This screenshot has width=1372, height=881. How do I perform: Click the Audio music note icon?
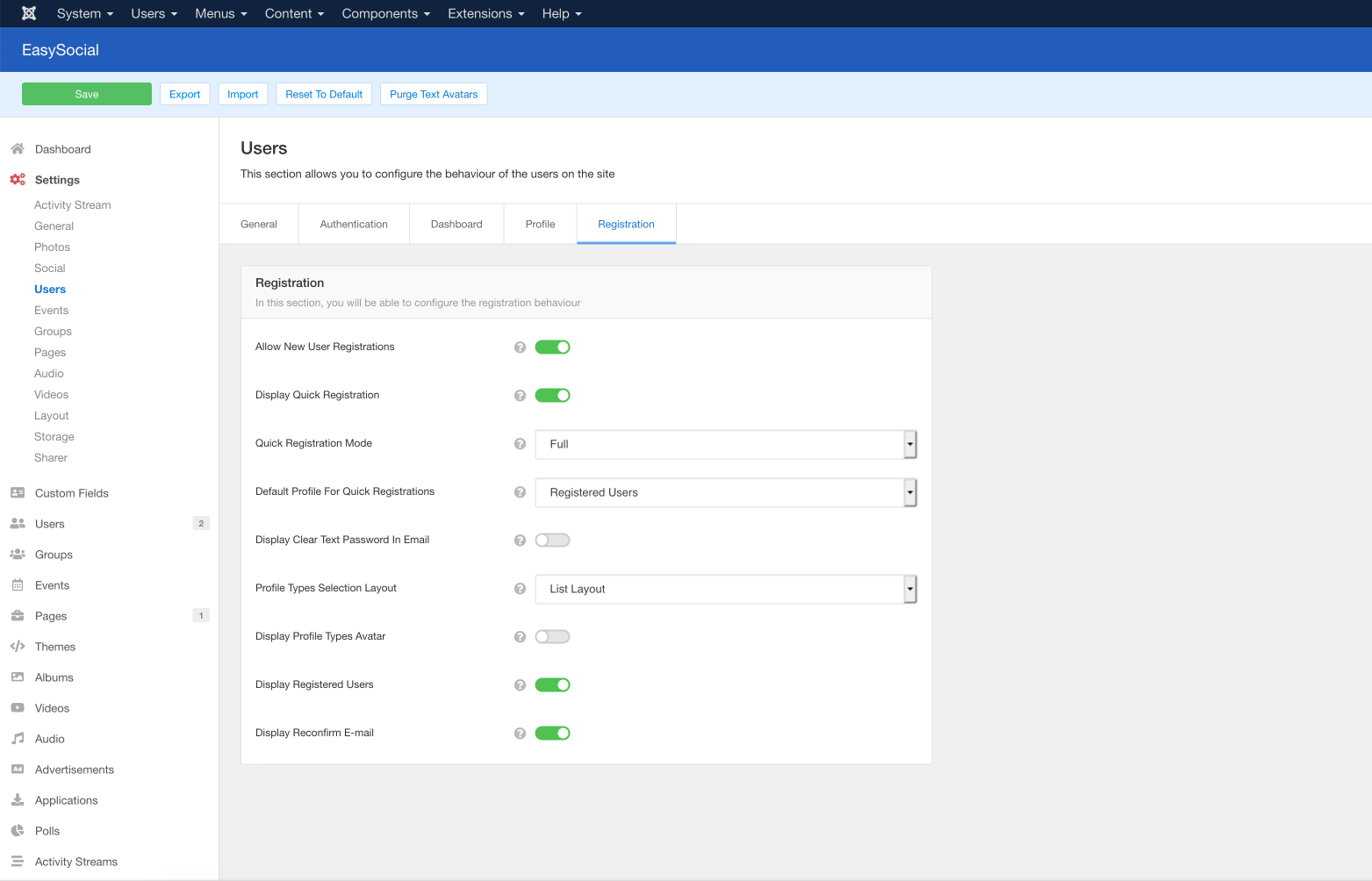(18, 739)
